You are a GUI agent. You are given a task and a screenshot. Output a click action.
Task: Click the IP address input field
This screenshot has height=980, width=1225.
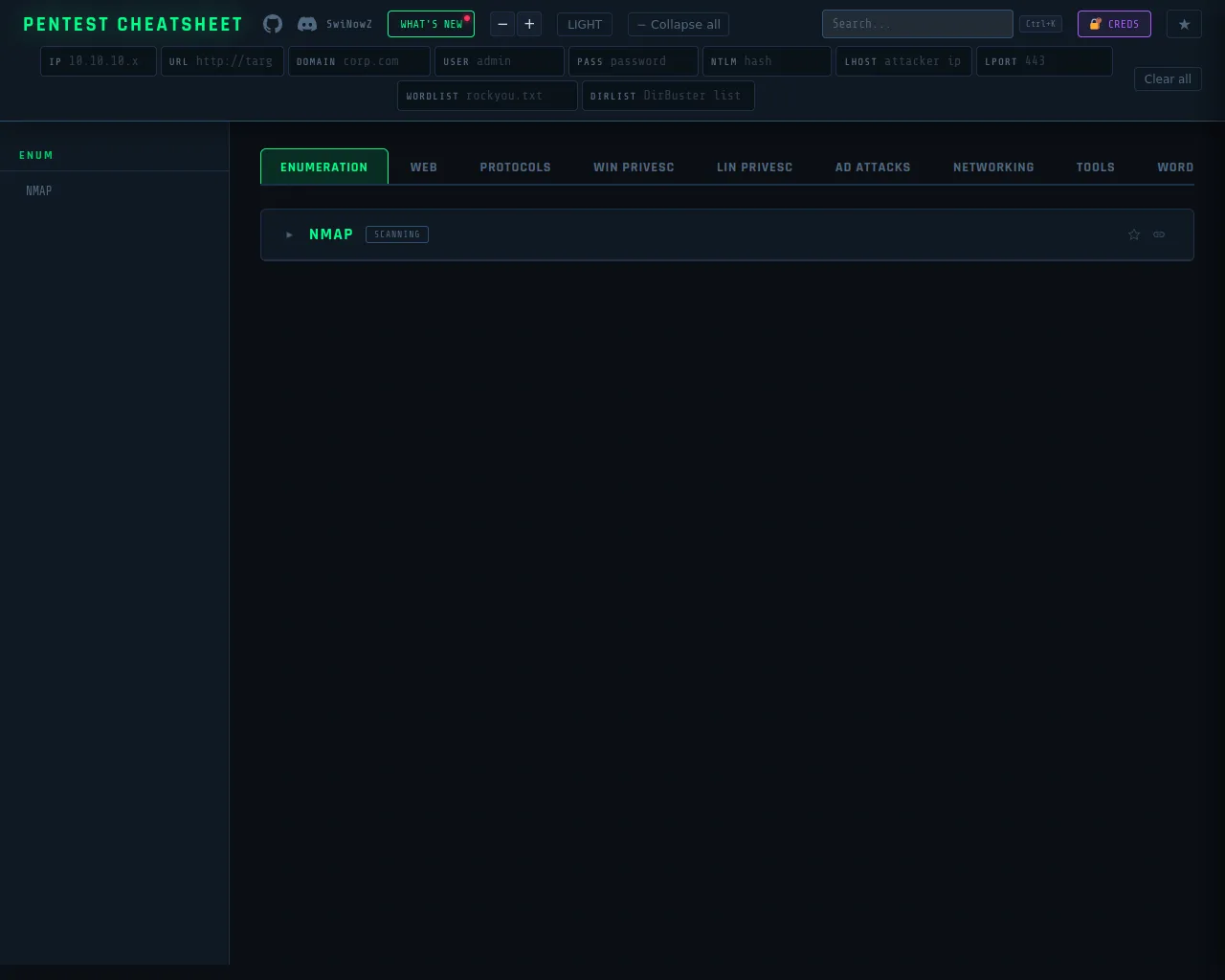(107, 61)
